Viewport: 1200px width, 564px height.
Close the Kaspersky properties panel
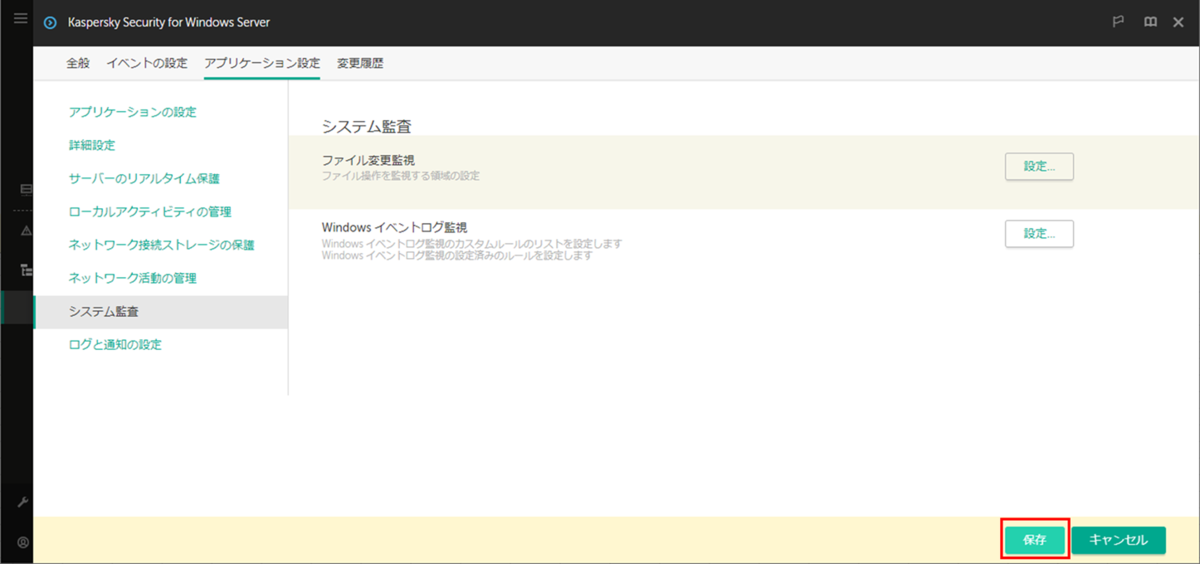coord(1179,22)
